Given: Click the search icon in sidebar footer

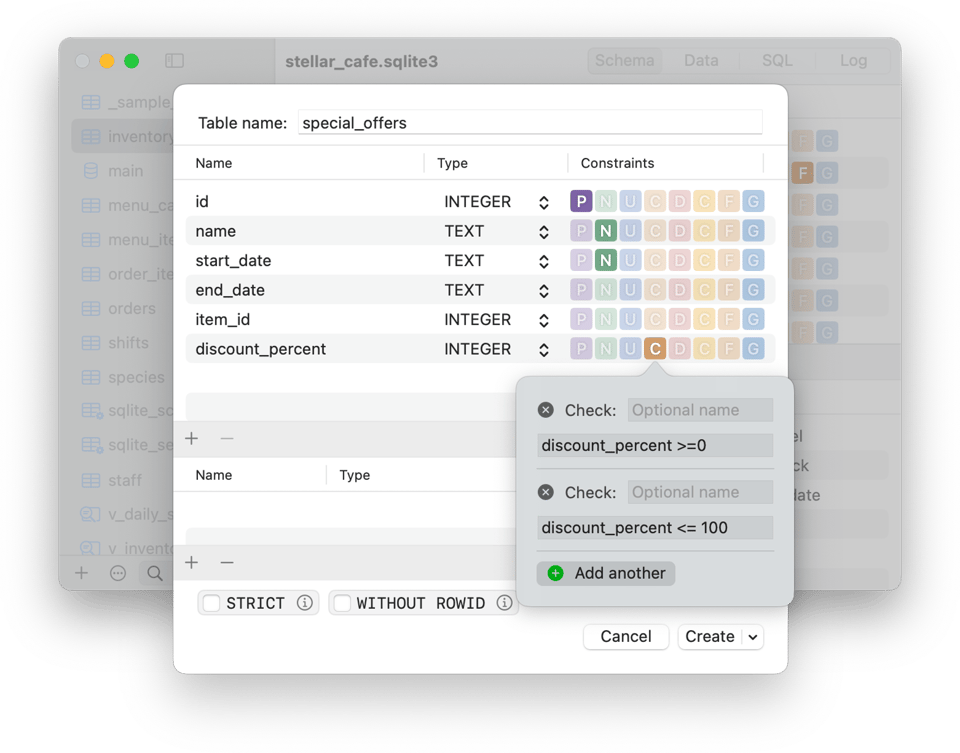Looking at the screenshot, I should tap(155, 574).
